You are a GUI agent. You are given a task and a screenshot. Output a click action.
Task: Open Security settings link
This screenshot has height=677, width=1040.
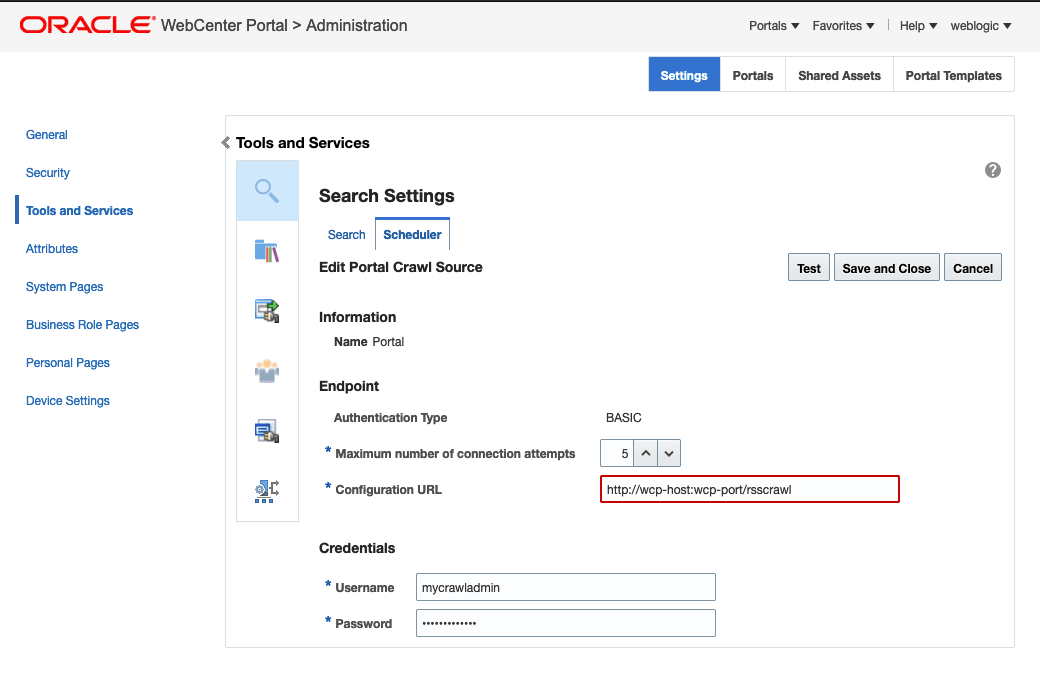[x=48, y=172]
